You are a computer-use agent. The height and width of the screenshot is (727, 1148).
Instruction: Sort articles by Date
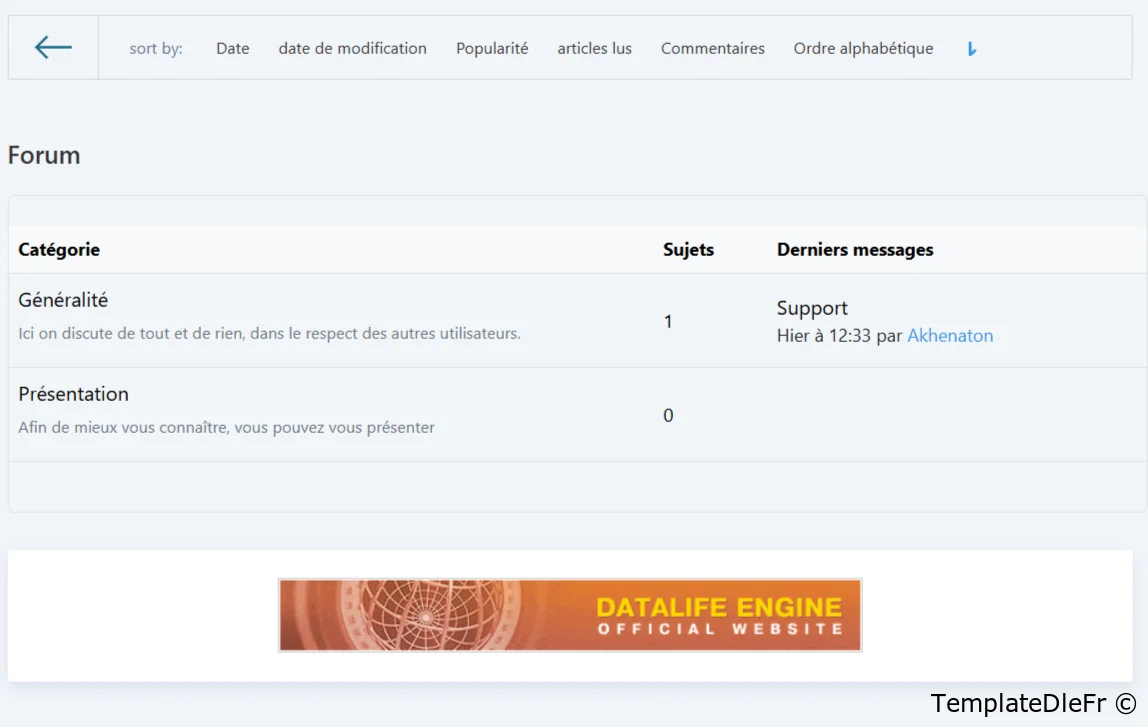click(232, 48)
